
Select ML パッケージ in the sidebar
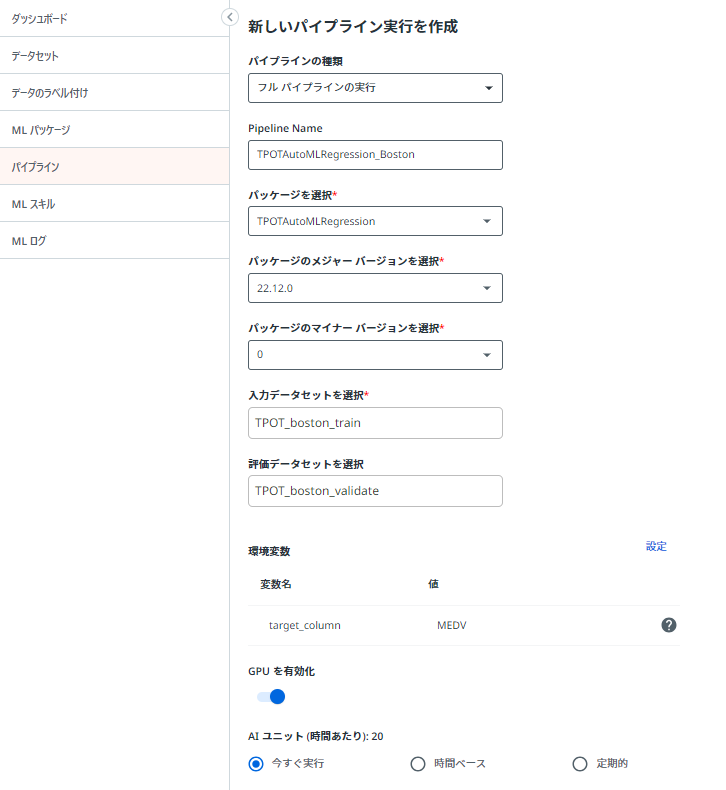[x=114, y=129]
